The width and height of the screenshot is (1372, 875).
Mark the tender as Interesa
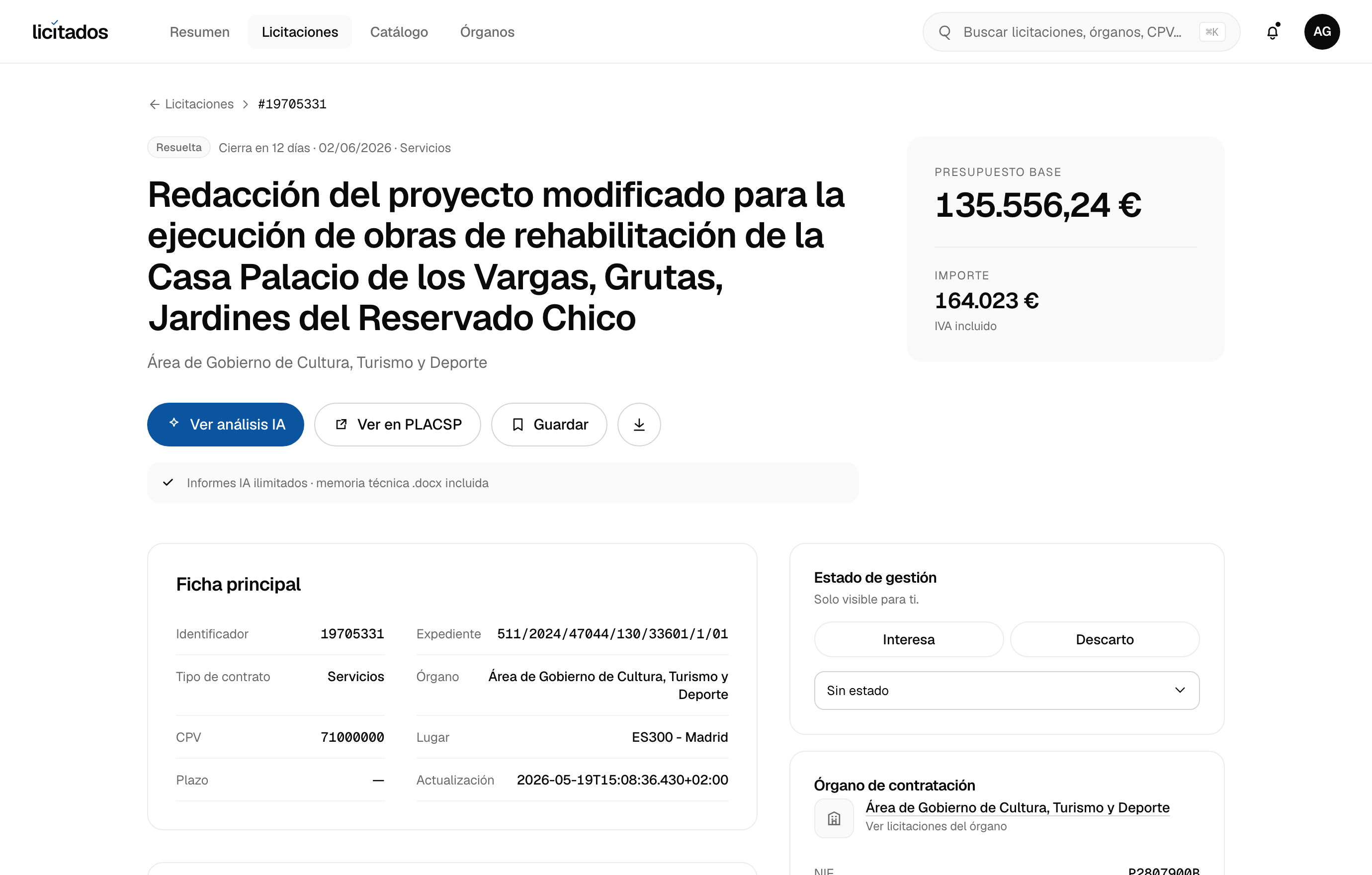click(908, 639)
